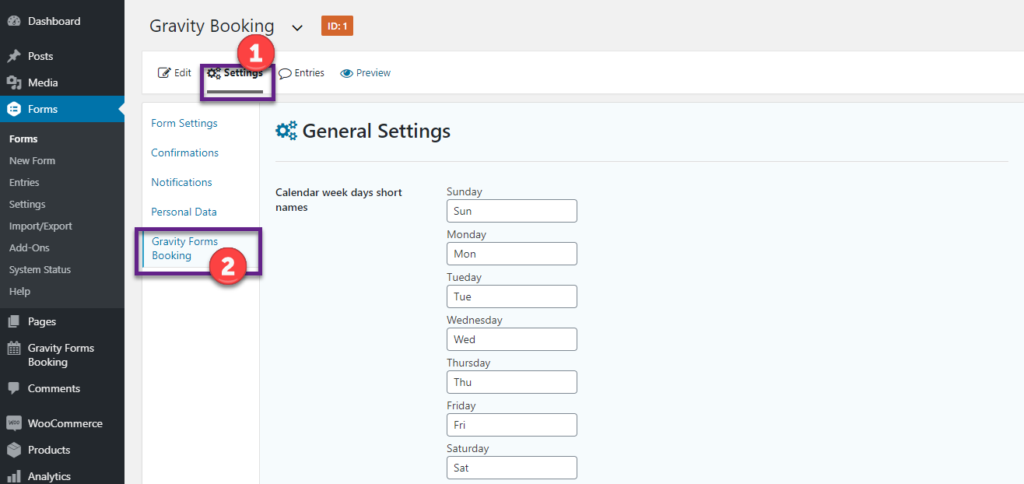Open Import/Export under Forms menu

[40, 226]
